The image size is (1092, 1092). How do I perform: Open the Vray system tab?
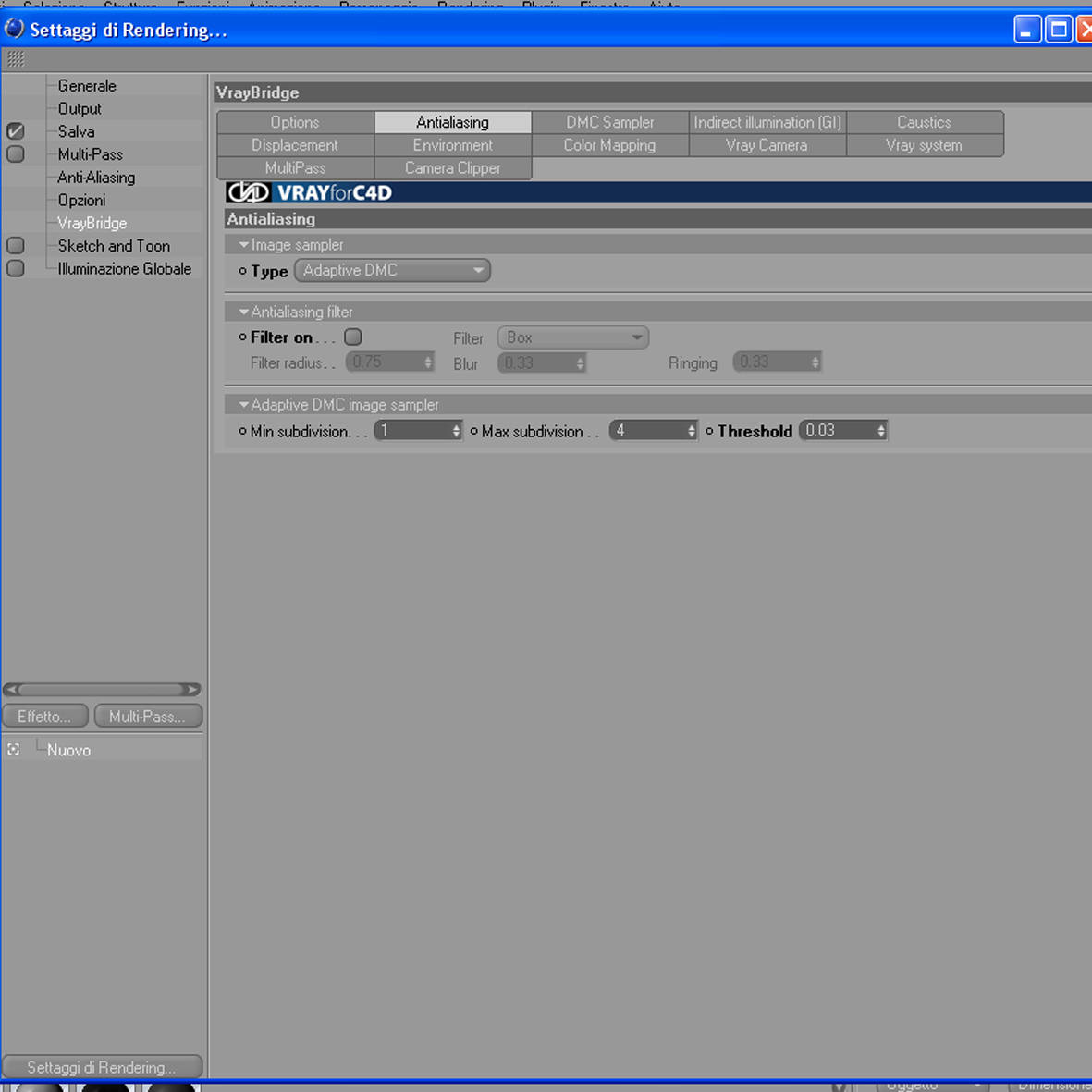click(925, 145)
